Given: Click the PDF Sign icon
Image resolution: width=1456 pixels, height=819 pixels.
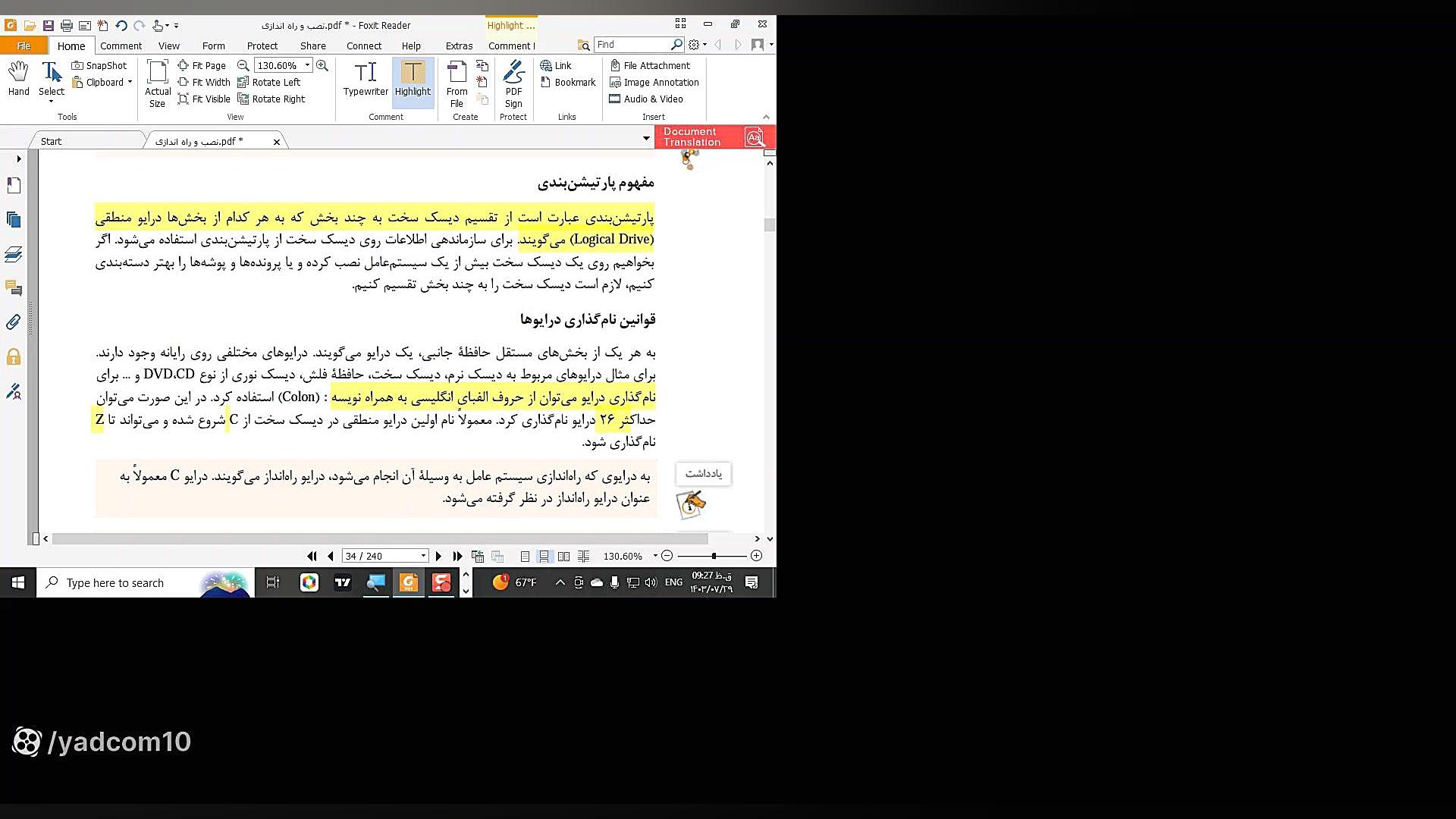Looking at the screenshot, I should tap(513, 79).
